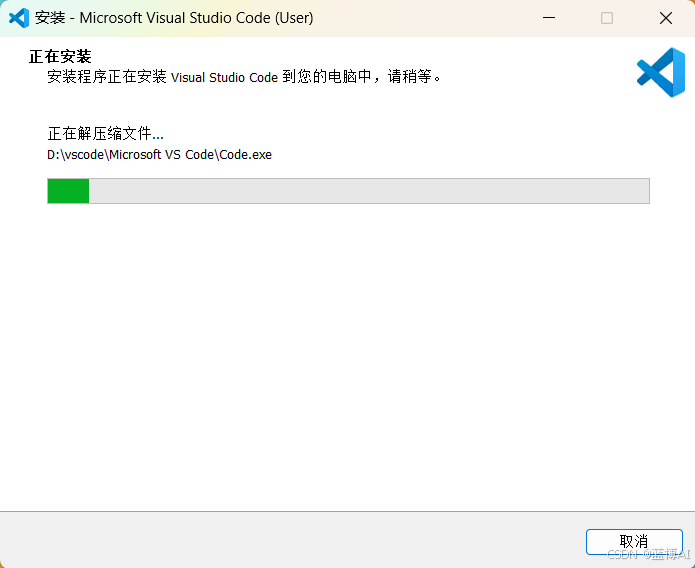
Task: Click the path D:\vscode\Microsoft VS Code\Code.exe
Action: point(160,155)
